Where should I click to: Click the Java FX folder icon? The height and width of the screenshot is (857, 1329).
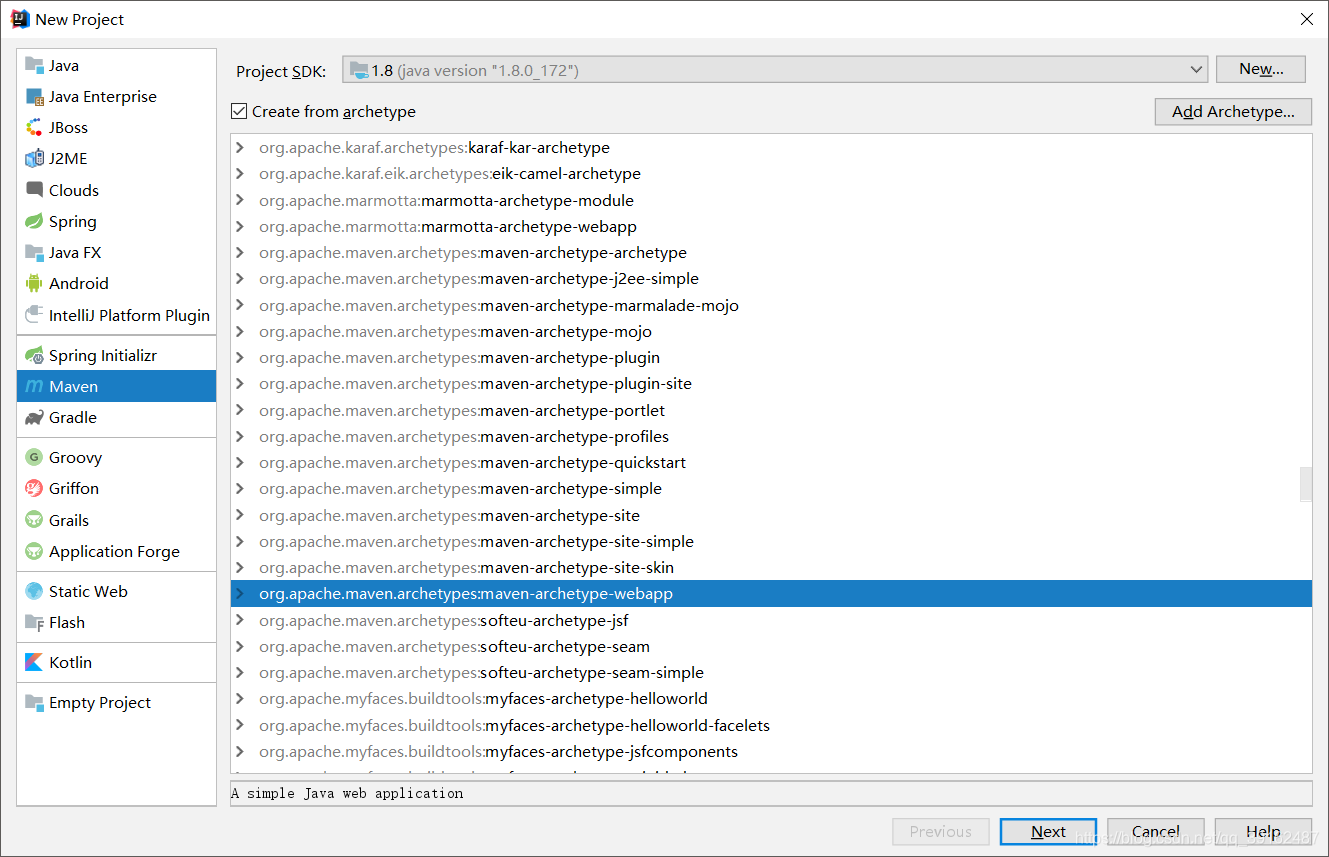34,252
